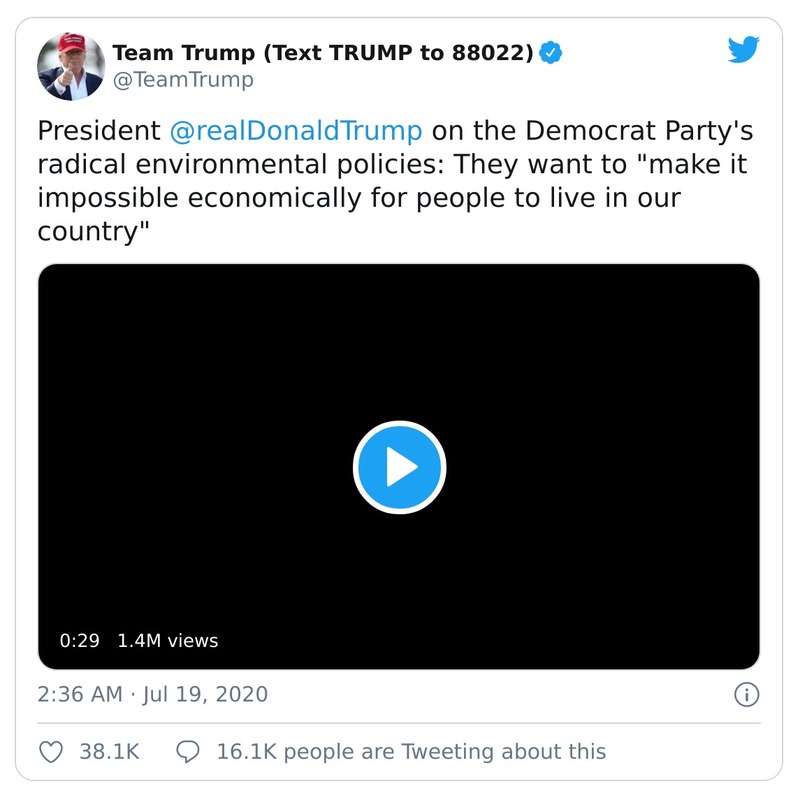Click the Twitter bird logo
This screenshot has height=800, width=800.
(744, 49)
